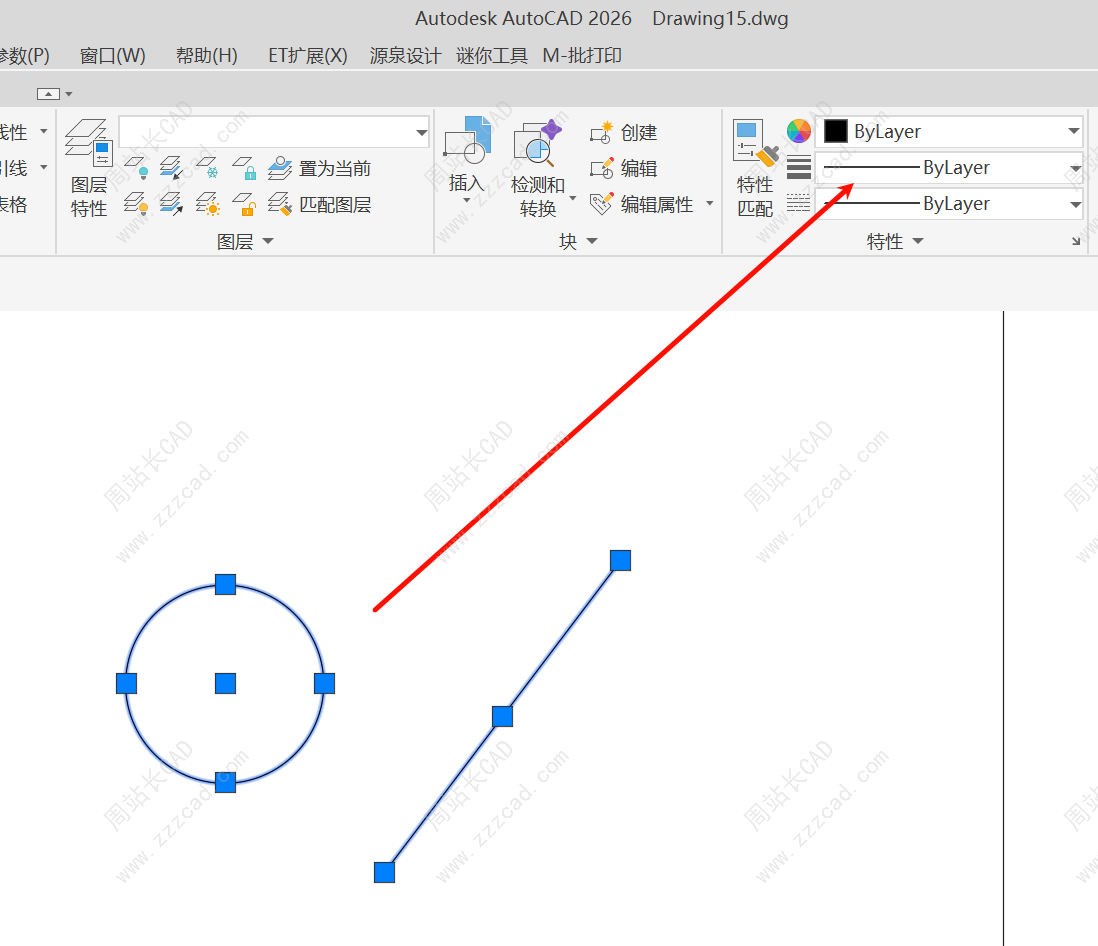Click the 匹配图层 button
This screenshot has height=946, width=1098.
pyautogui.click(x=320, y=205)
